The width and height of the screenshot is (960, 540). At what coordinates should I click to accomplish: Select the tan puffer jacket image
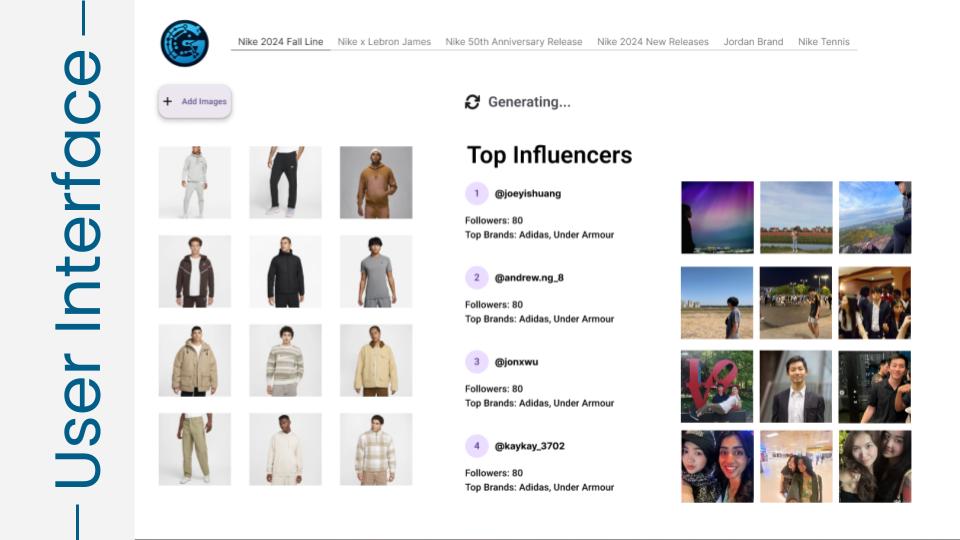195,360
